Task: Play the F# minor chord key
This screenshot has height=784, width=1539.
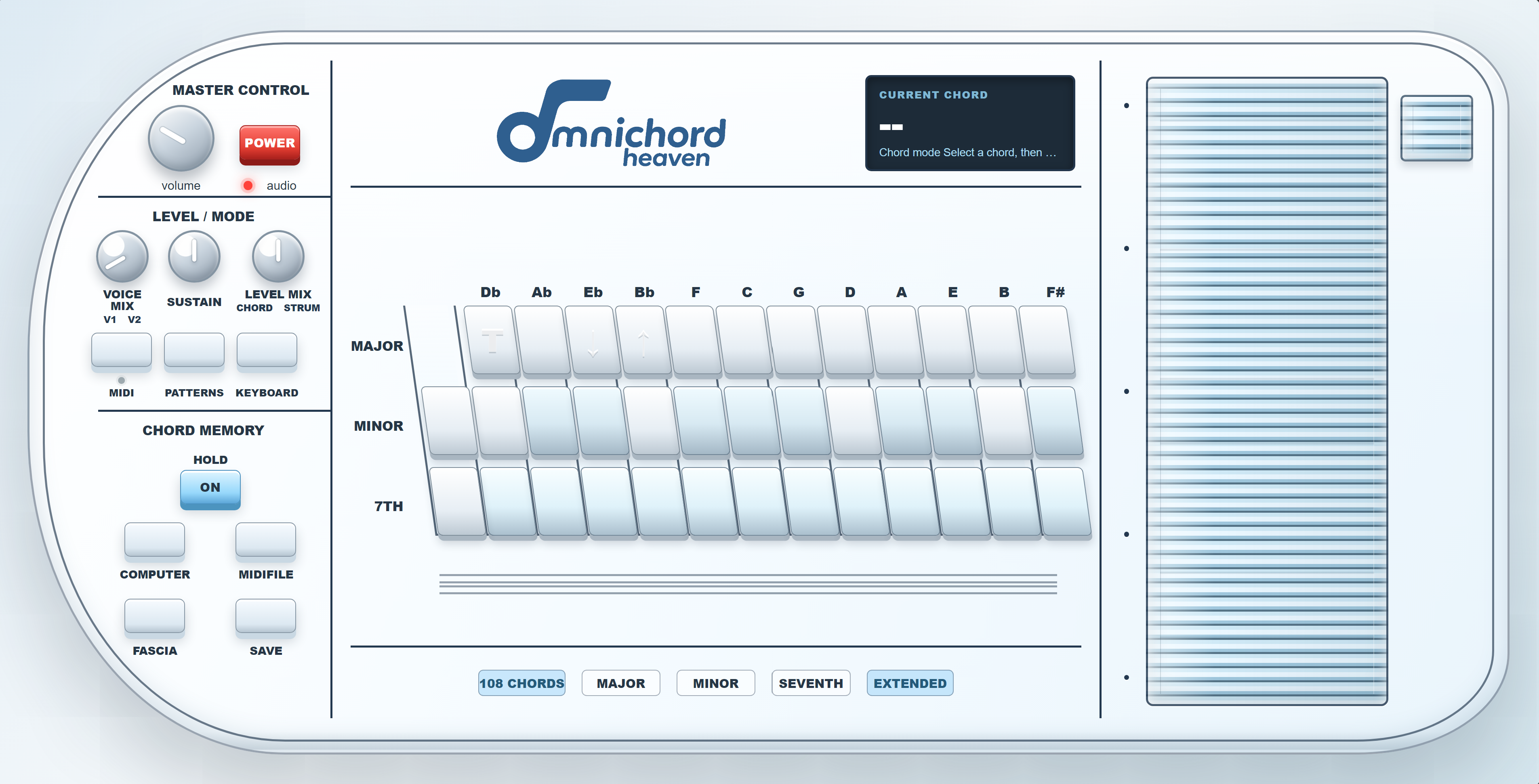Action: 1055,423
